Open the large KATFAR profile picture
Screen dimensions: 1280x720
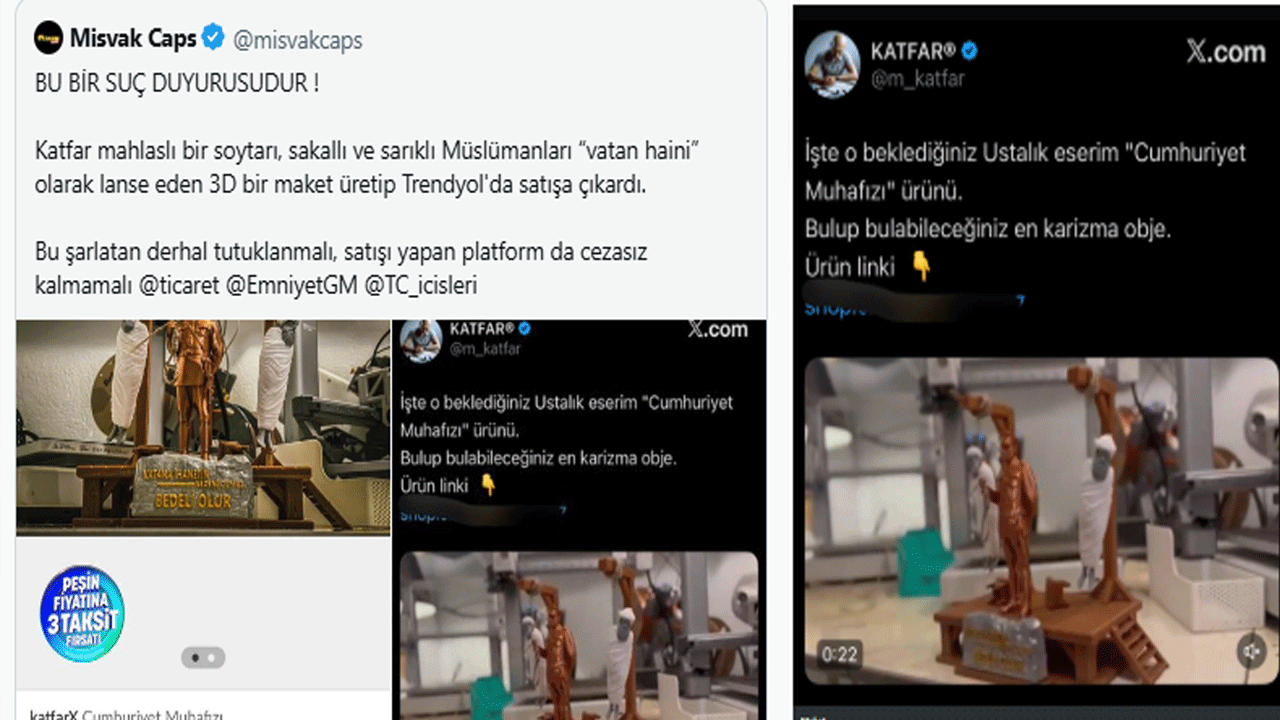click(x=834, y=62)
